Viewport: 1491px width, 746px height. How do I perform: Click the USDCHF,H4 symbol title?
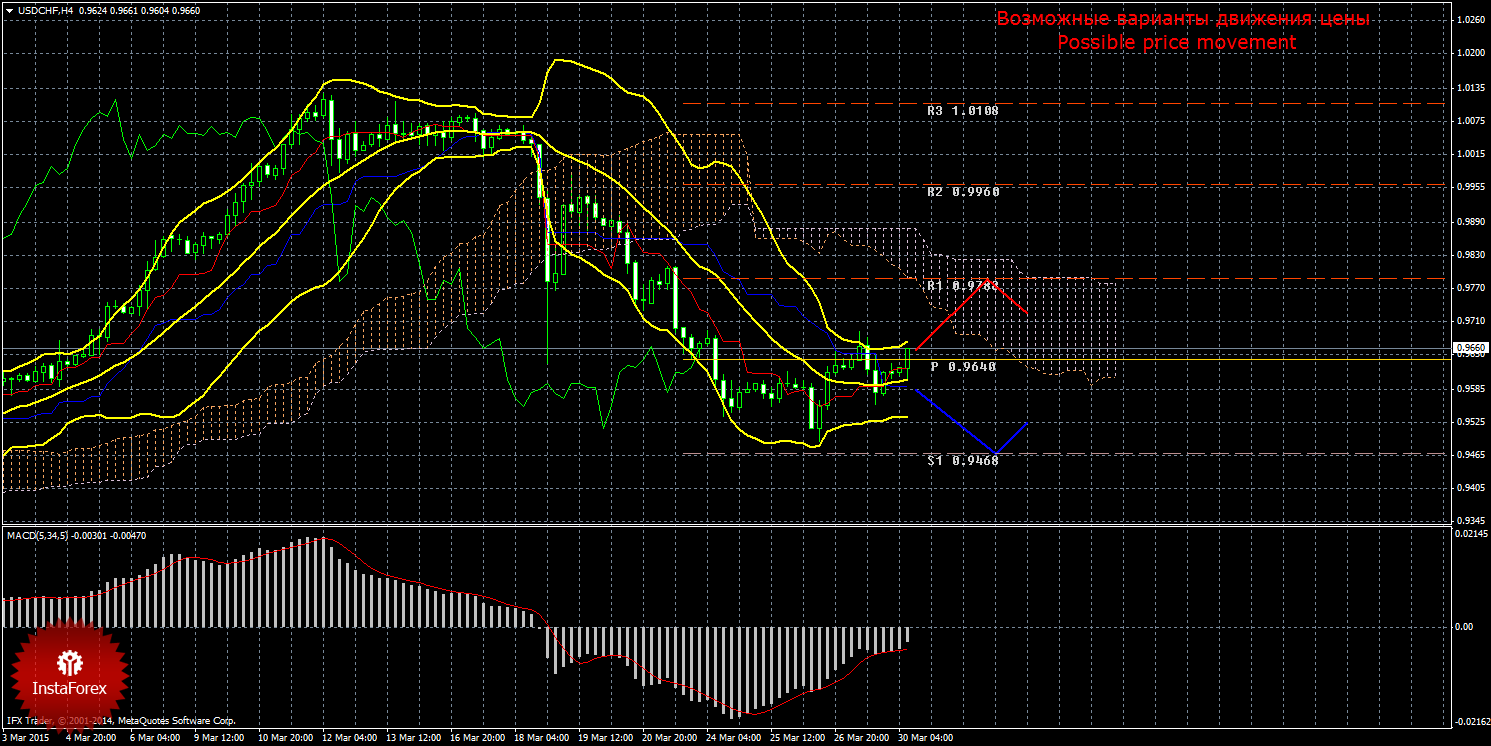(x=45, y=10)
